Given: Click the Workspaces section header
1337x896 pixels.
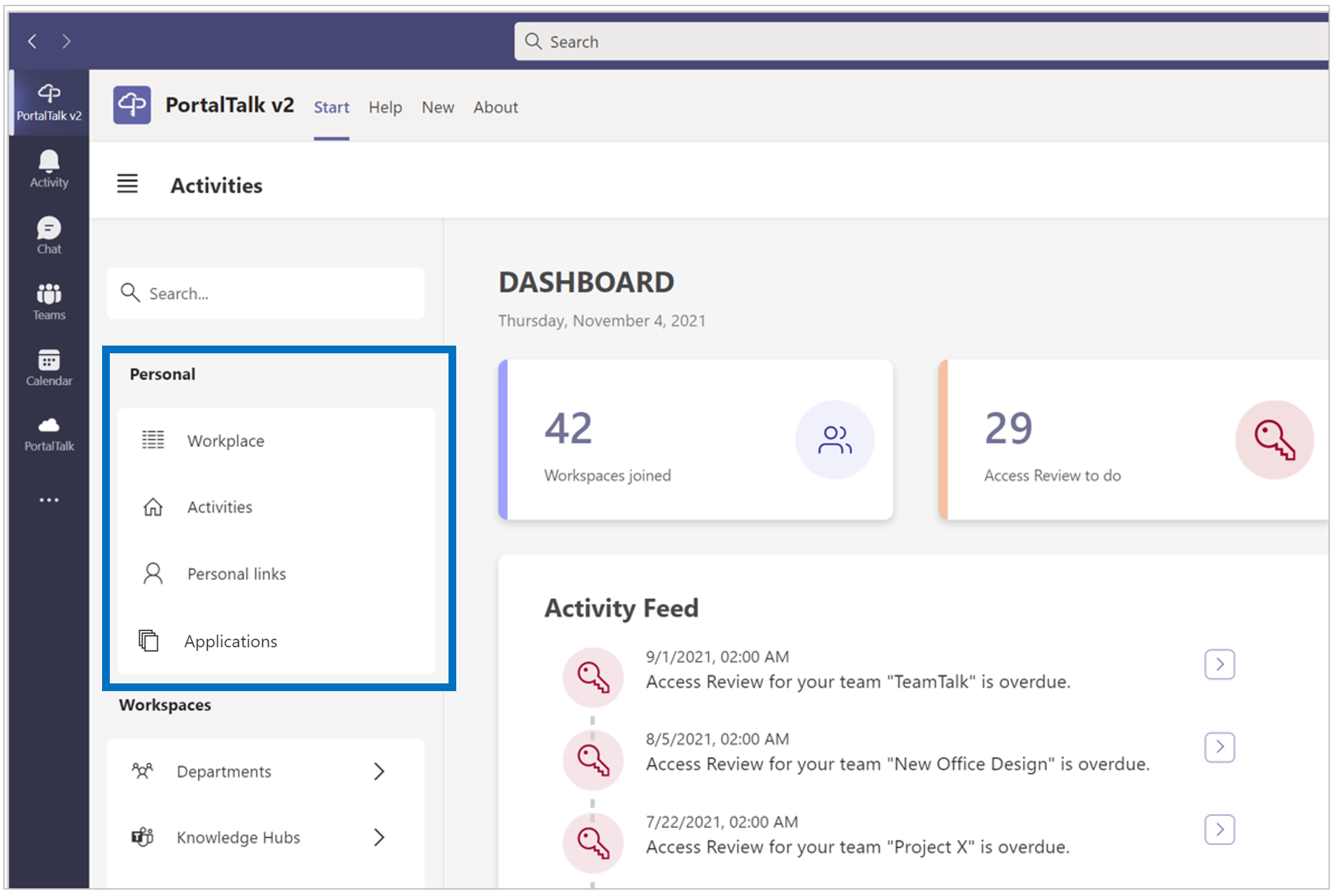Looking at the screenshot, I should click(x=165, y=705).
